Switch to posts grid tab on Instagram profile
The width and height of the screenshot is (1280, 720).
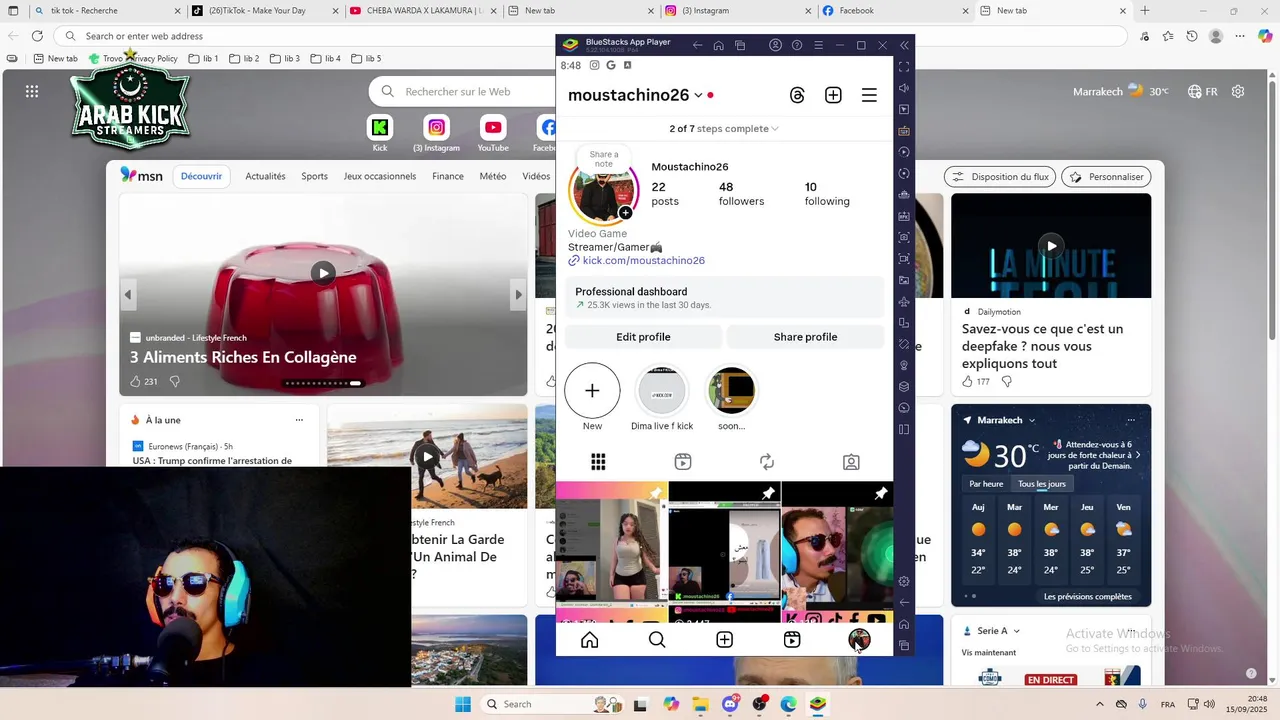[598, 462]
